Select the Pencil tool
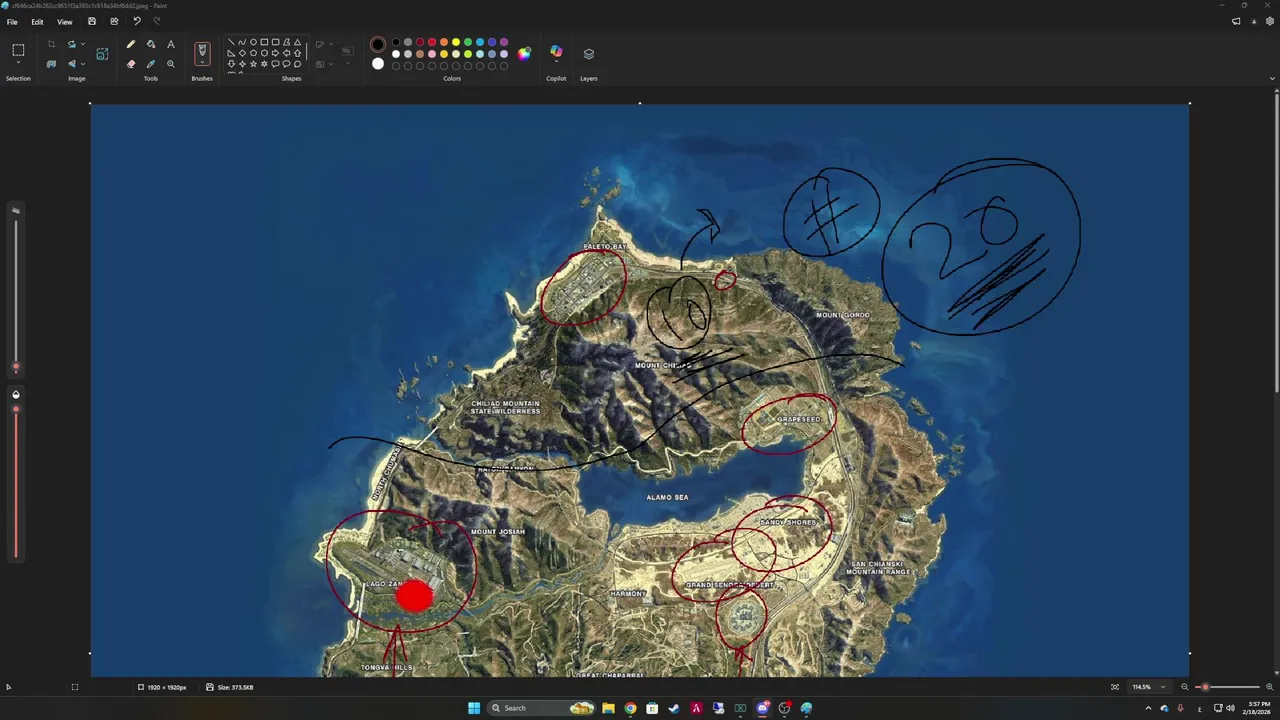Image resolution: width=1280 pixels, height=720 pixels. click(131, 44)
